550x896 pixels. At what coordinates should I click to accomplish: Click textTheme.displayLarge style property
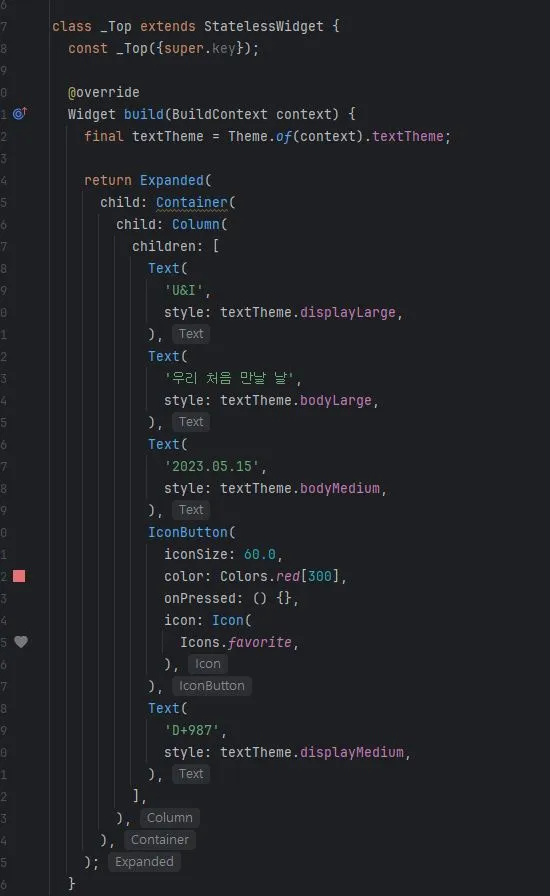tap(308, 313)
